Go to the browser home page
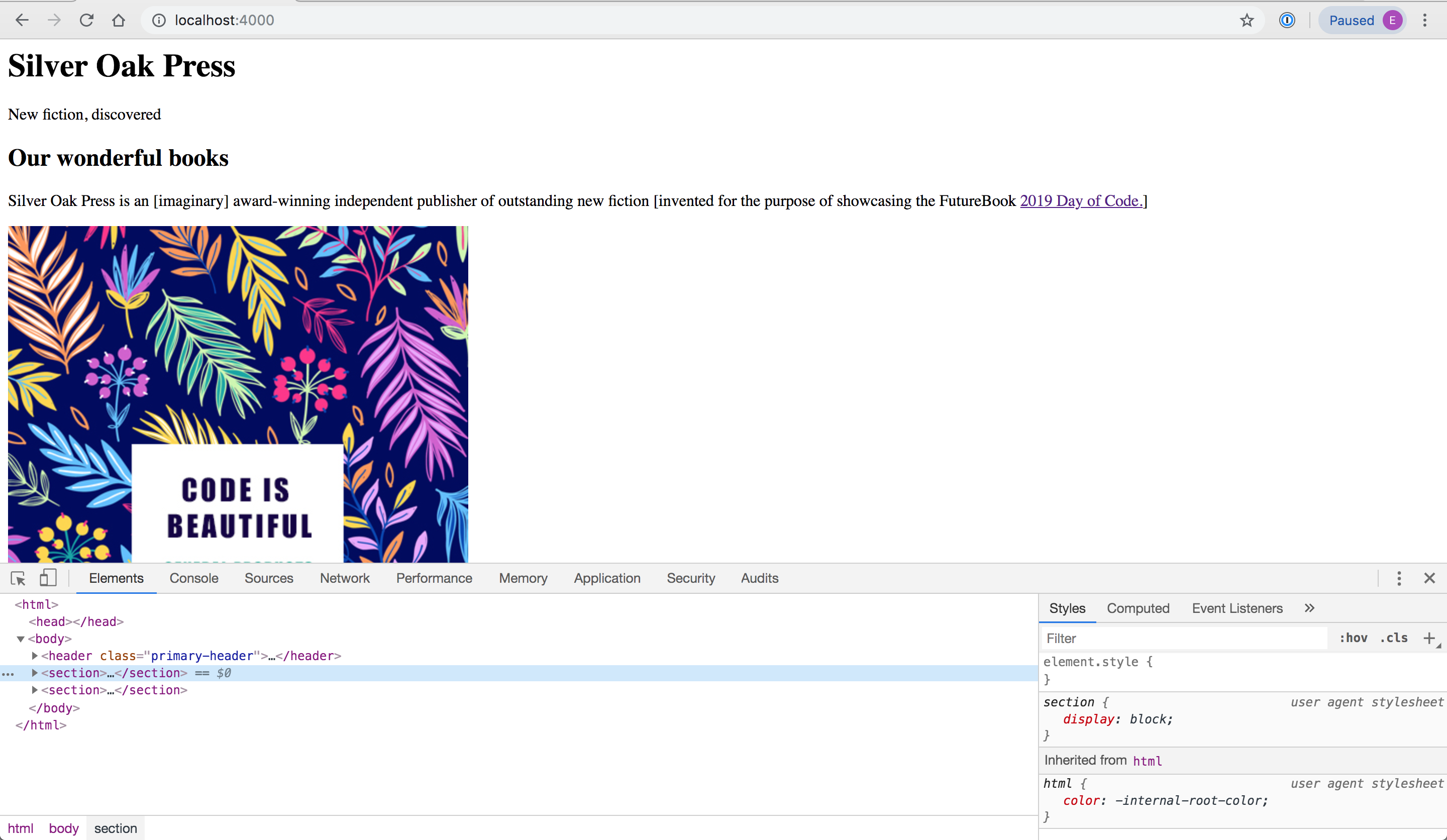The width and height of the screenshot is (1447, 840). (x=118, y=21)
